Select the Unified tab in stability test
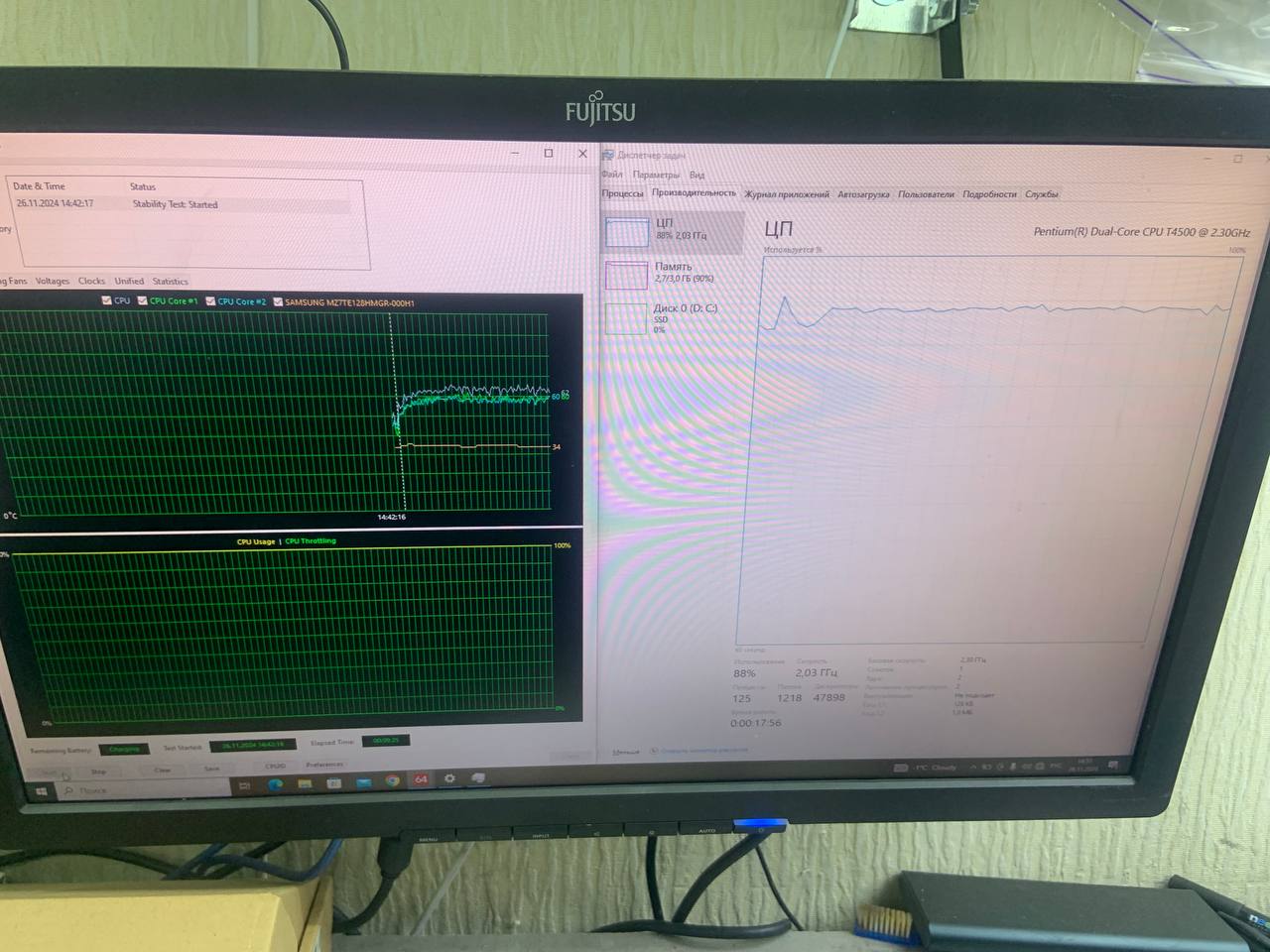Image resolution: width=1270 pixels, height=952 pixels. tap(129, 281)
